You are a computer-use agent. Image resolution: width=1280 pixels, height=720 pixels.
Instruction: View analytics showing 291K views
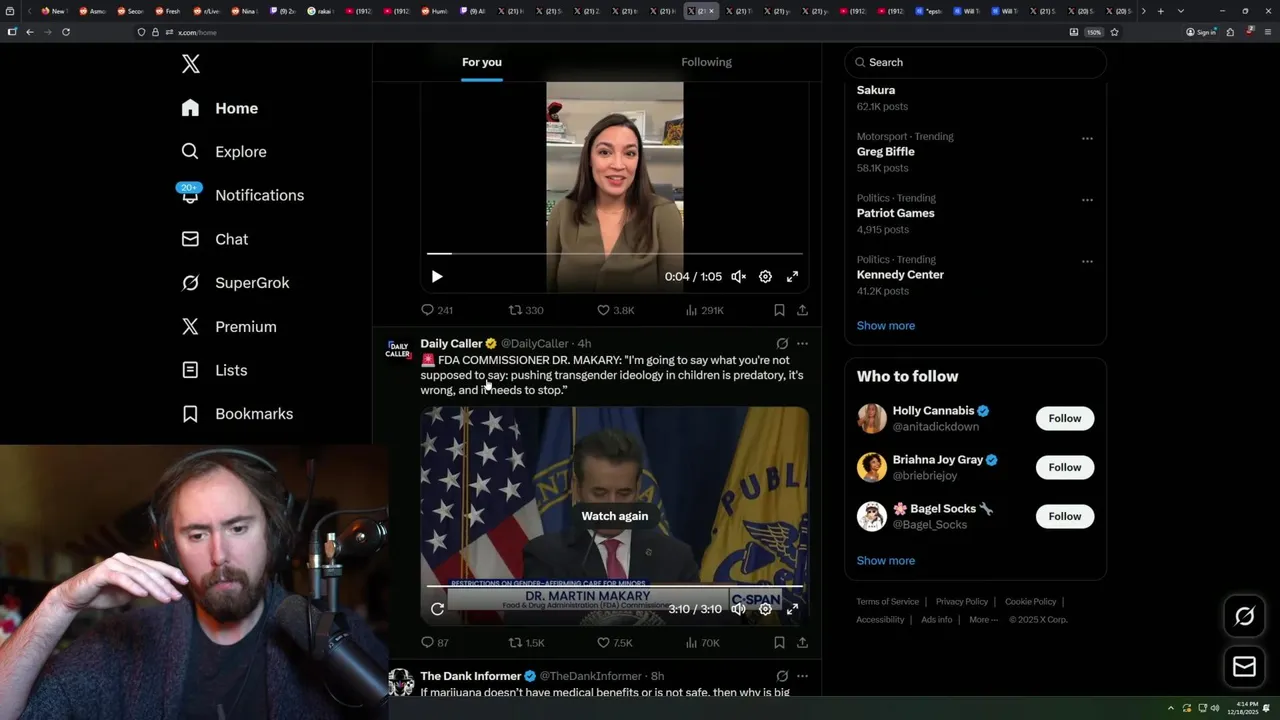click(x=705, y=310)
